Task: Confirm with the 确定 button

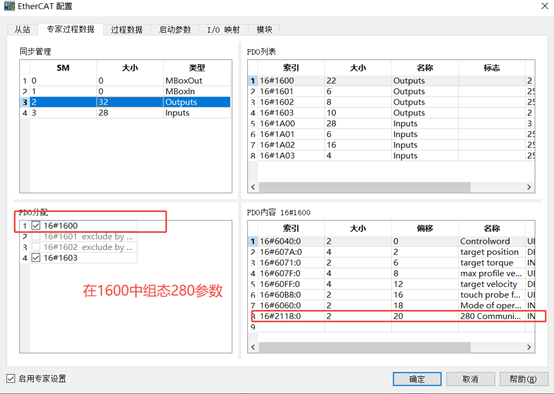Action: click(417, 379)
